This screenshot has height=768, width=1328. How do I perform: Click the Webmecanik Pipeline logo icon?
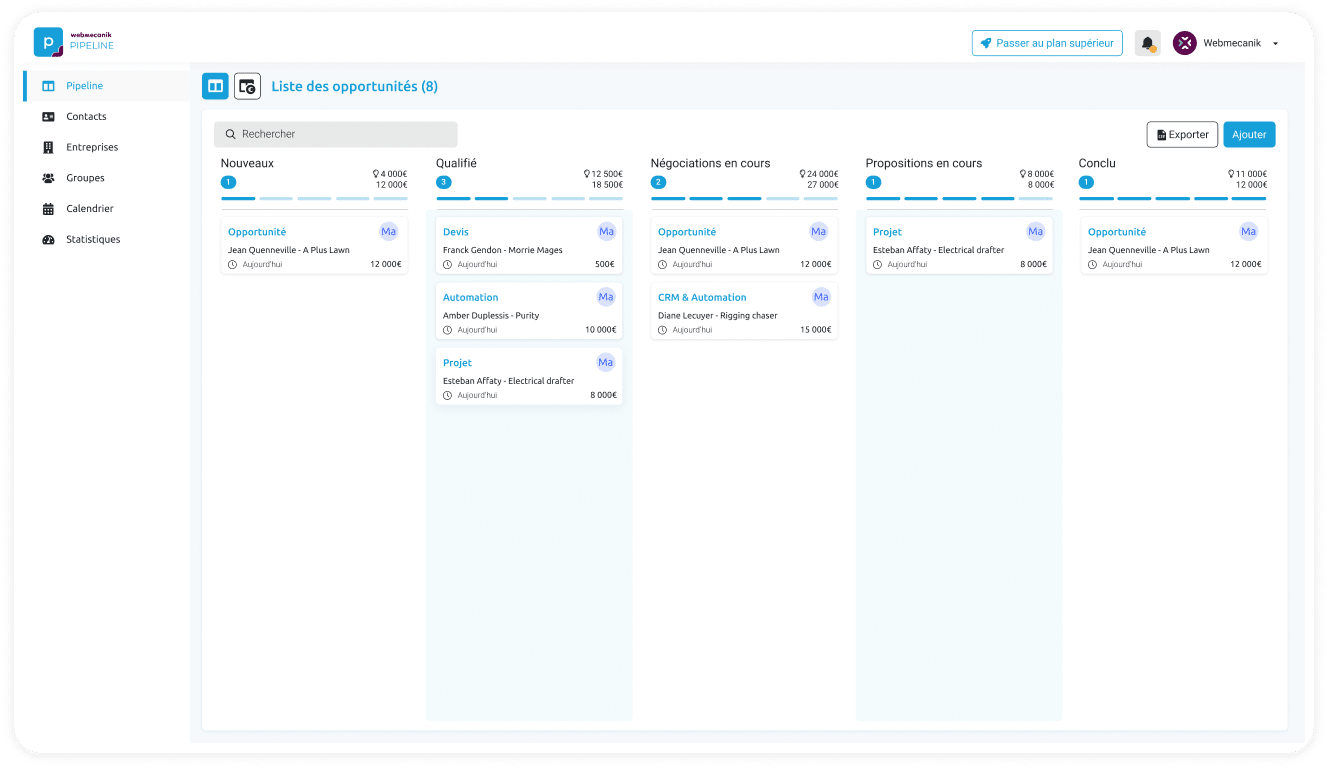(48, 42)
